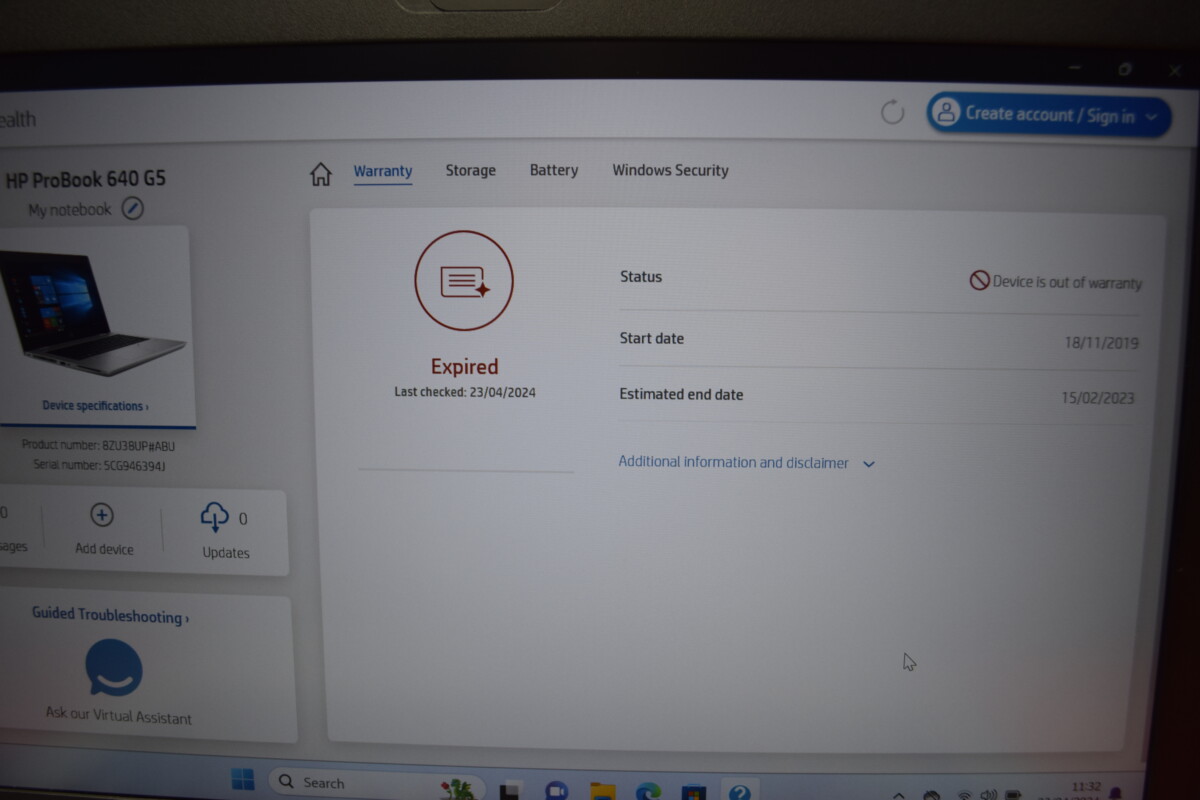This screenshot has width=1200, height=800.
Task: Expand Additional information and disclaimer
Action: [746, 462]
